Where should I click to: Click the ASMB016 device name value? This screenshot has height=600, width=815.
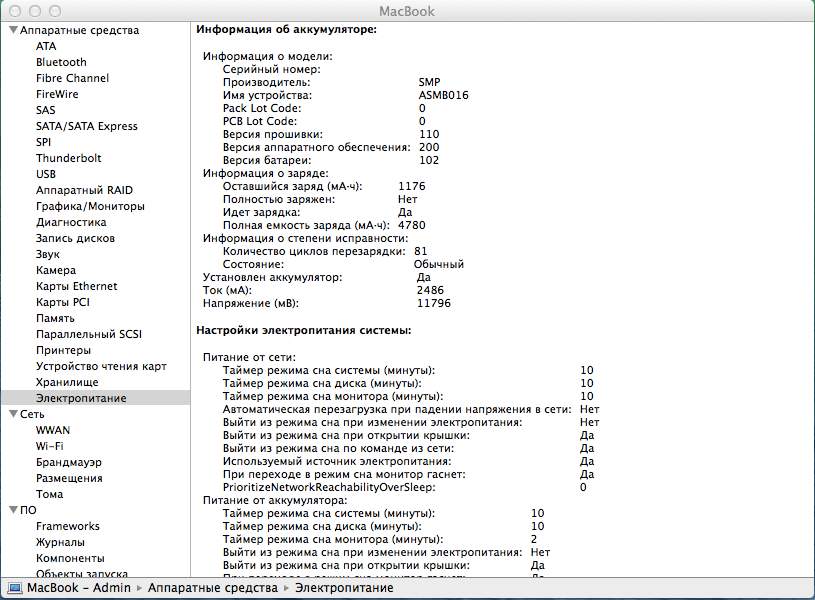(443, 95)
